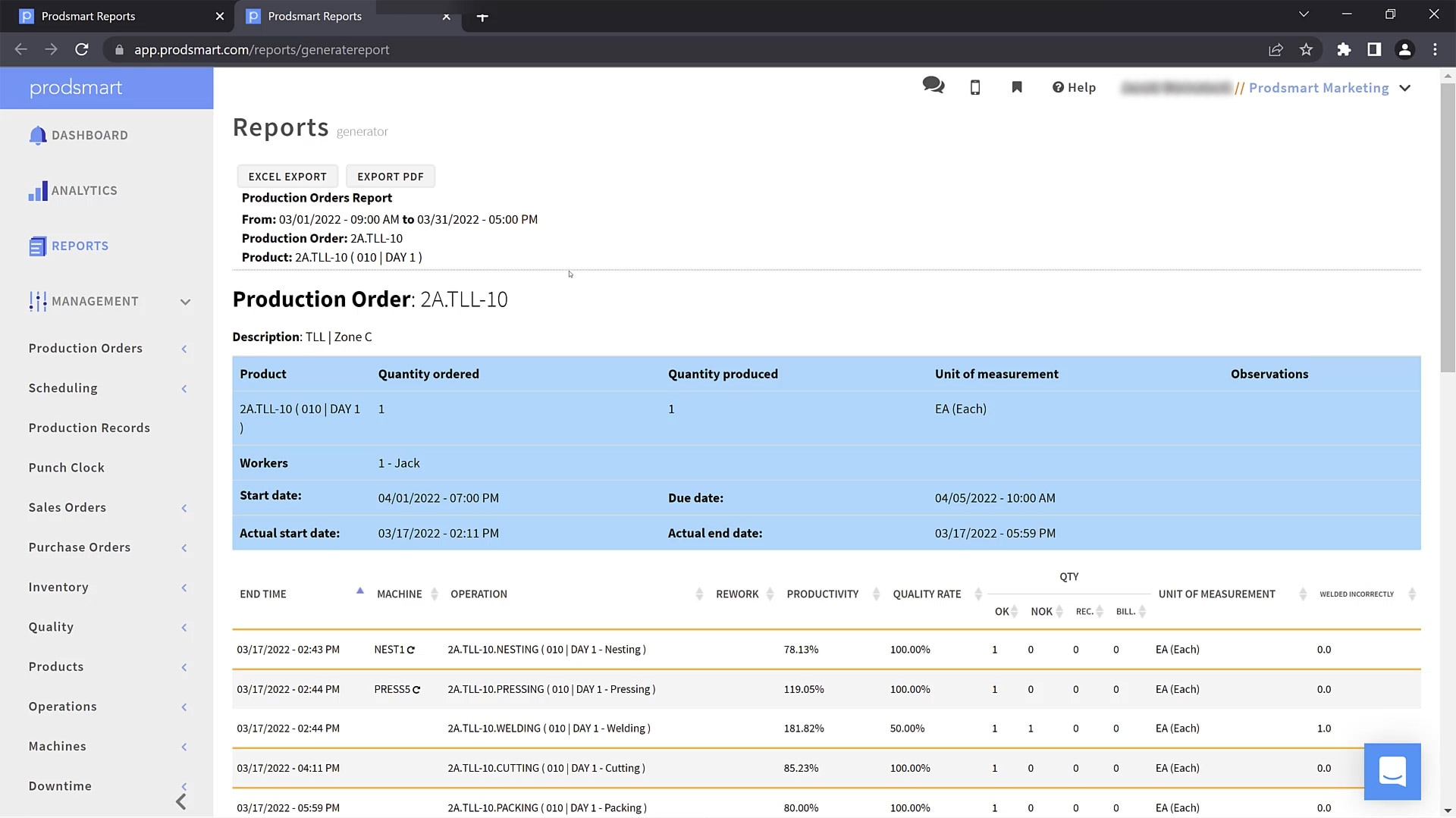This screenshot has width=1456, height=818.
Task: Open the Intercom chat widget
Action: pyautogui.click(x=1392, y=771)
